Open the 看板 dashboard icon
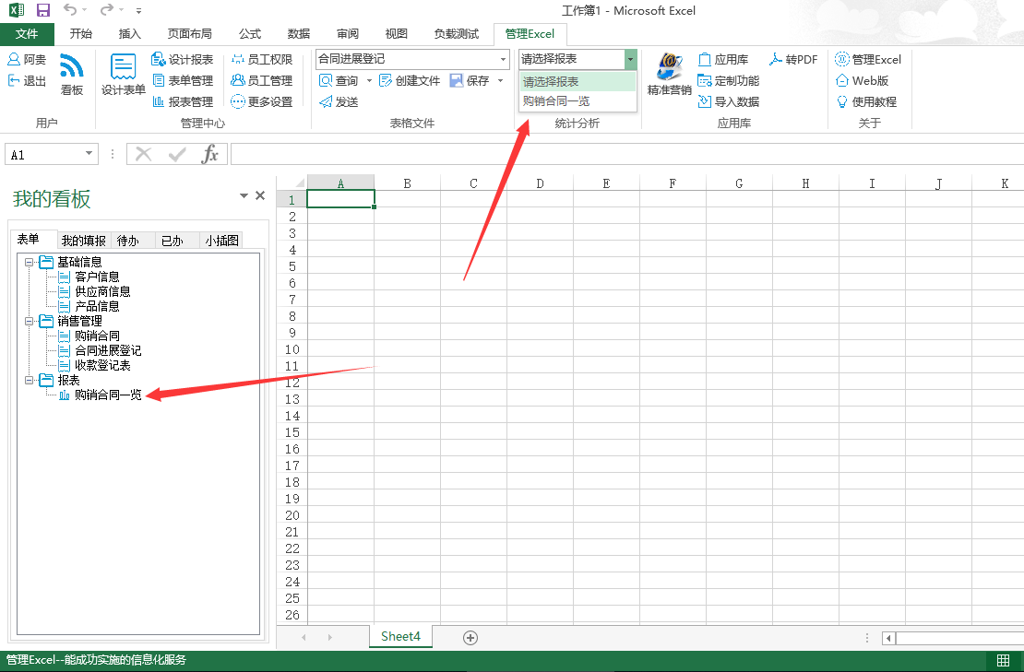The height and width of the screenshot is (672, 1024). (x=71, y=74)
